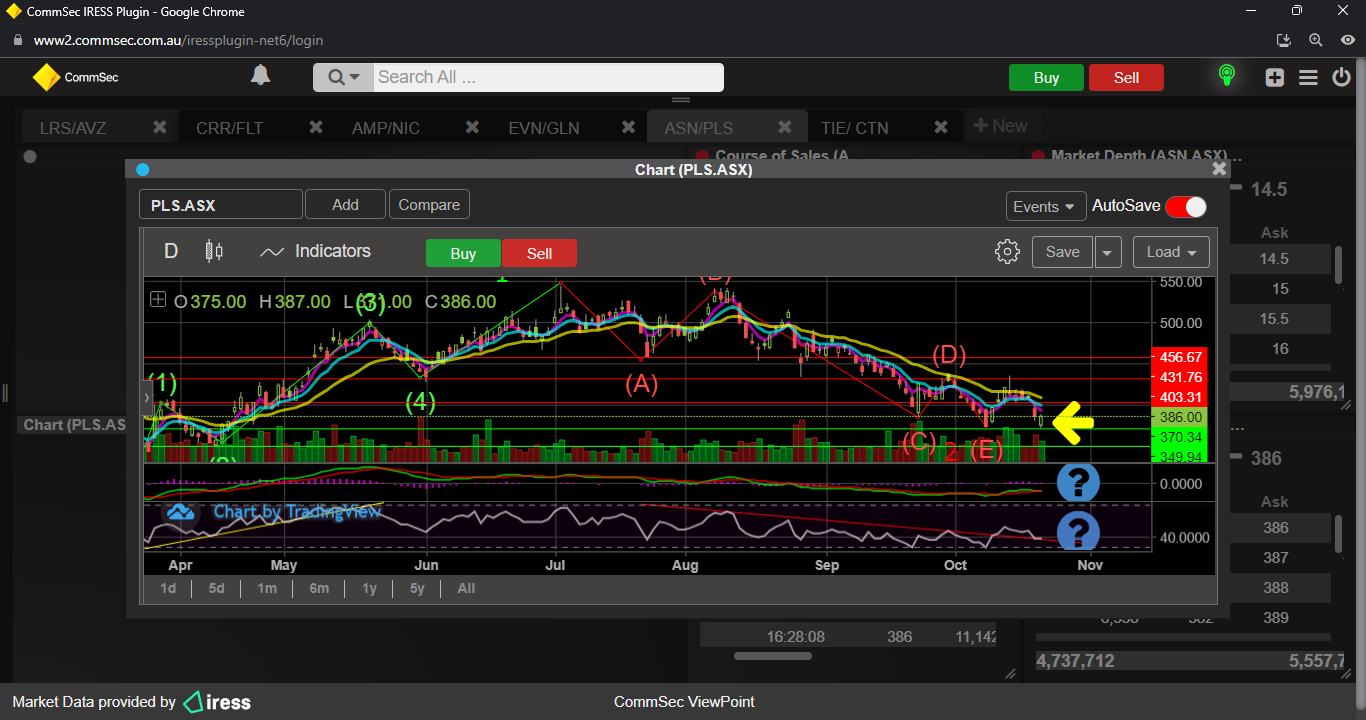Image resolution: width=1366 pixels, height=720 pixels.
Task: Click the upper blue question mark icon
Action: [1078, 483]
